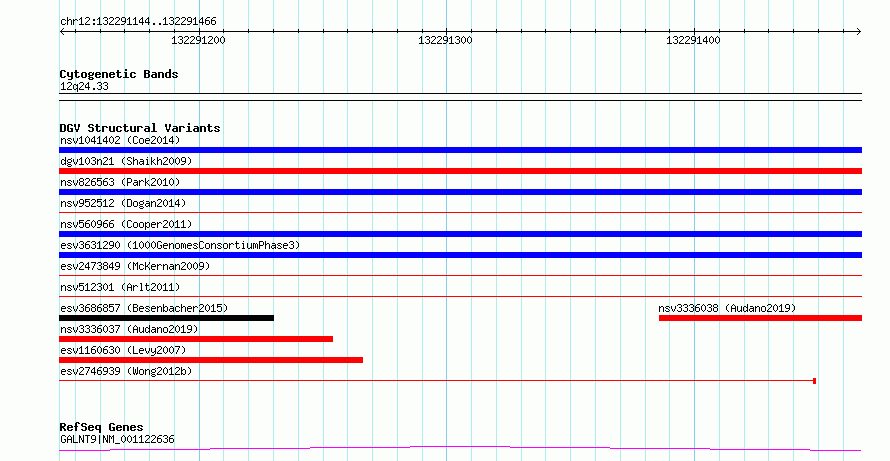Image resolution: width=890 pixels, height=461 pixels.
Task: Click the DGV Structural Variants track heading
Action: (140, 128)
